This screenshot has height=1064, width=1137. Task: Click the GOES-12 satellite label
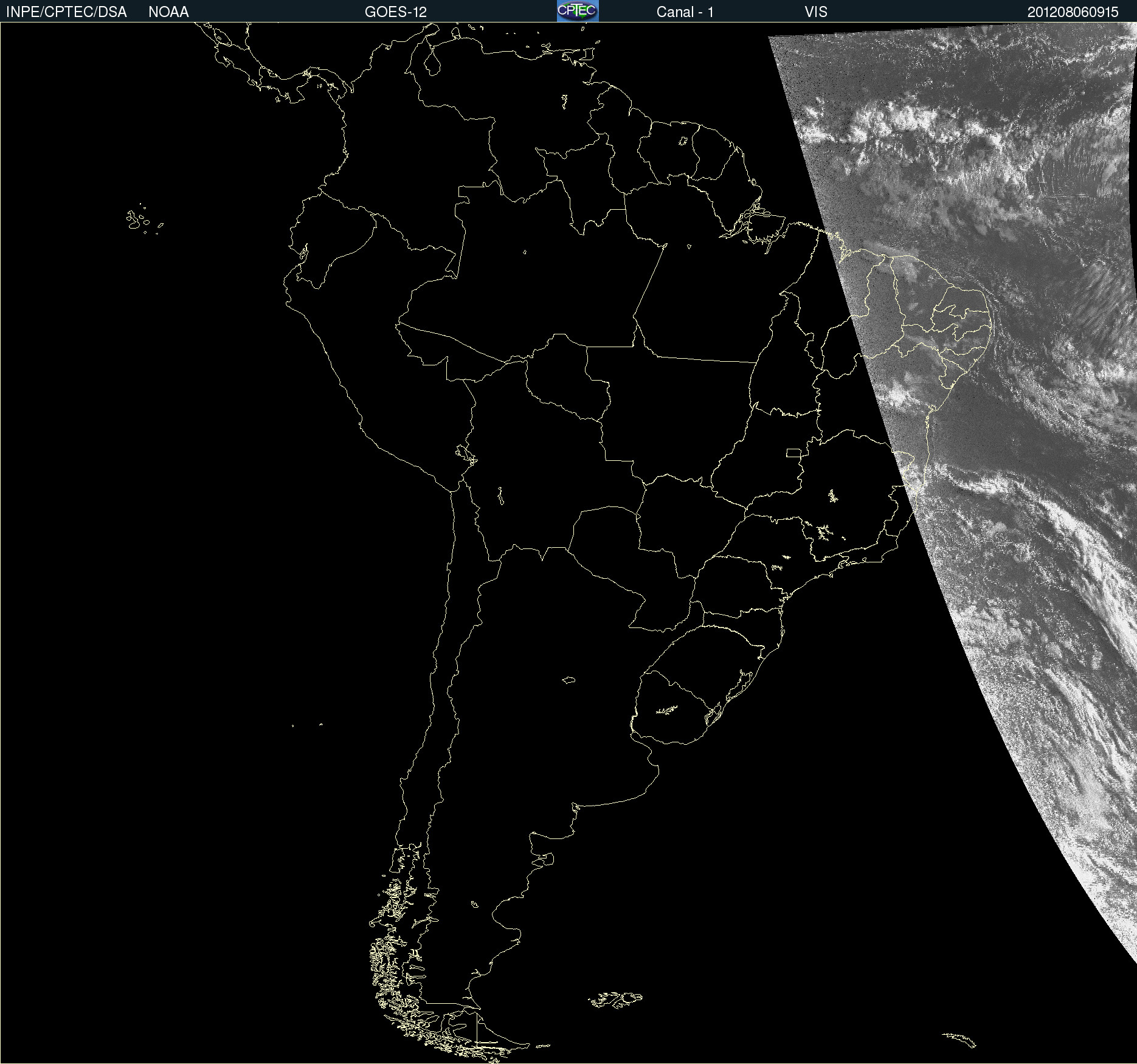click(396, 12)
